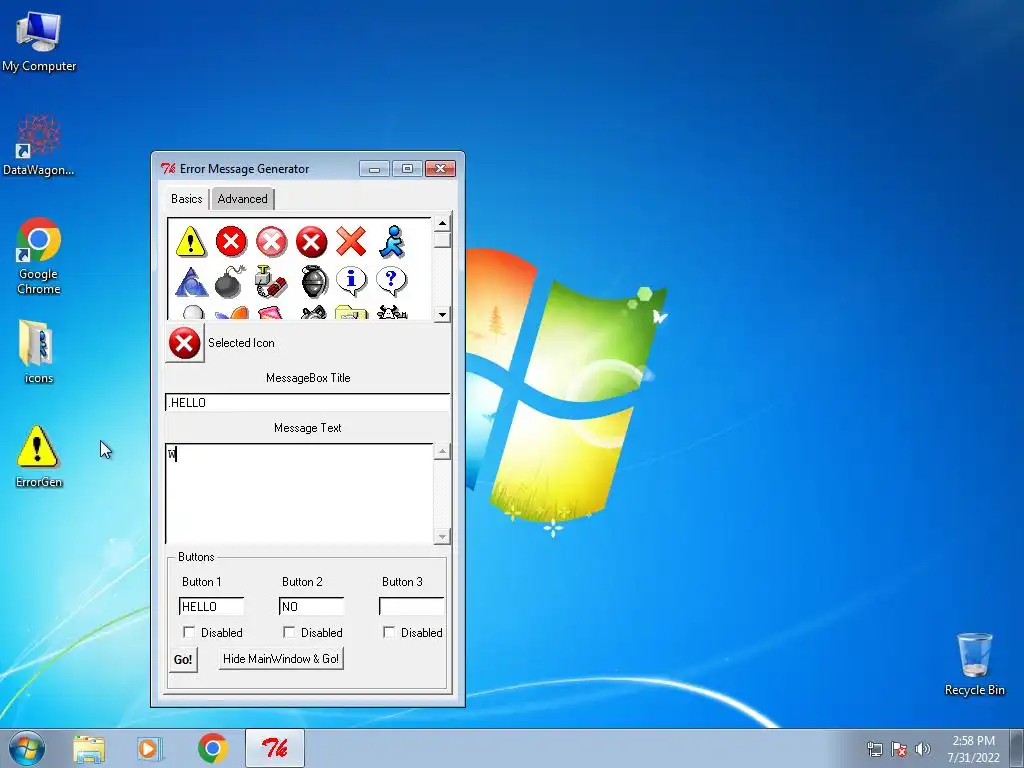Open the volume speaker tray icon
The width and height of the screenshot is (1024, 768).
click(923, 749)
